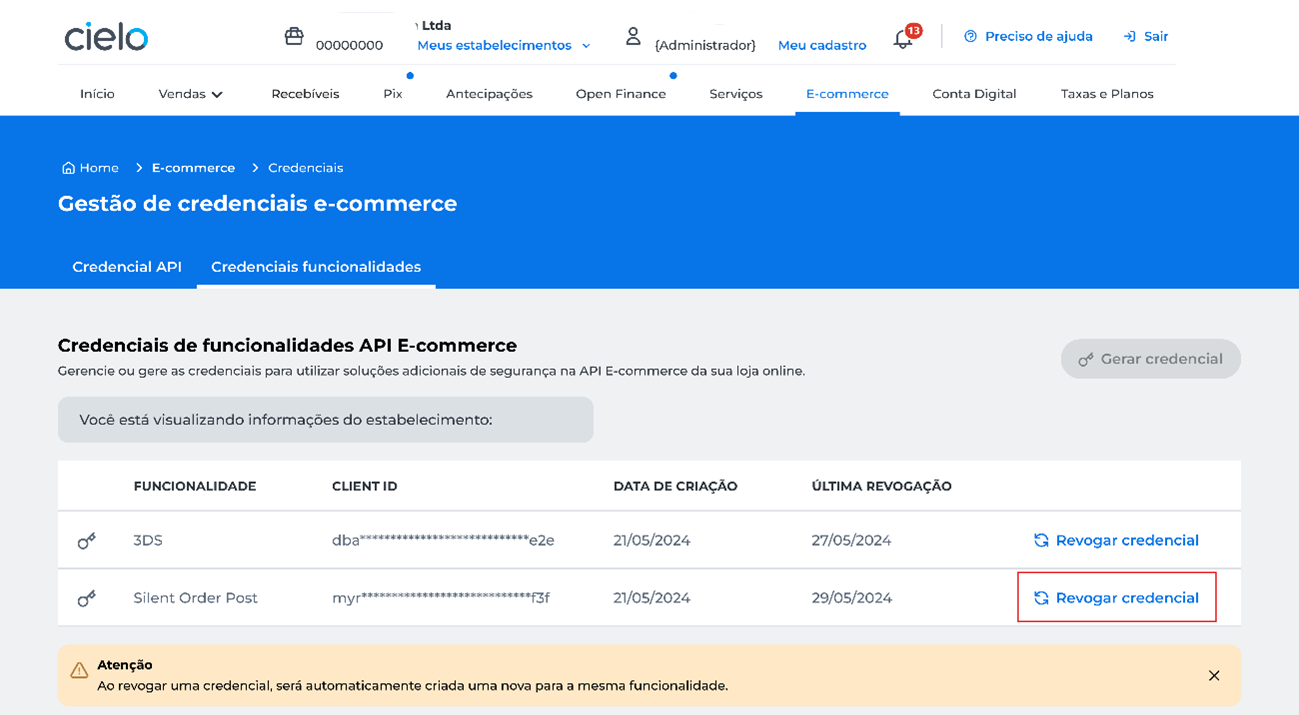Click the Gestão de credenciais e-commerce heading
The width and height of the screenshot is (1299, 715).
(x=257, y=204)
